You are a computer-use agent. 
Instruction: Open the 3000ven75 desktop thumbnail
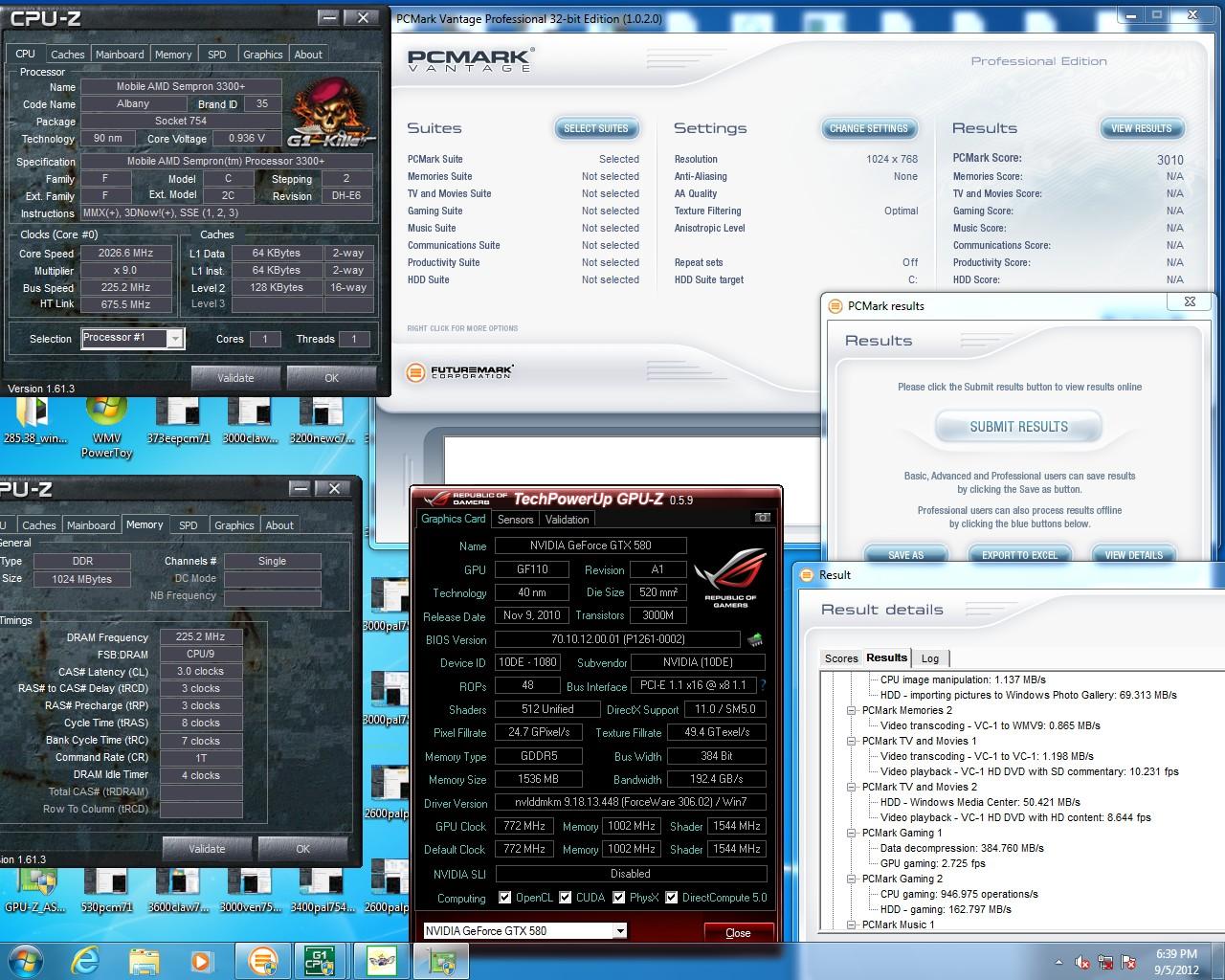click(x=249, y=890)
